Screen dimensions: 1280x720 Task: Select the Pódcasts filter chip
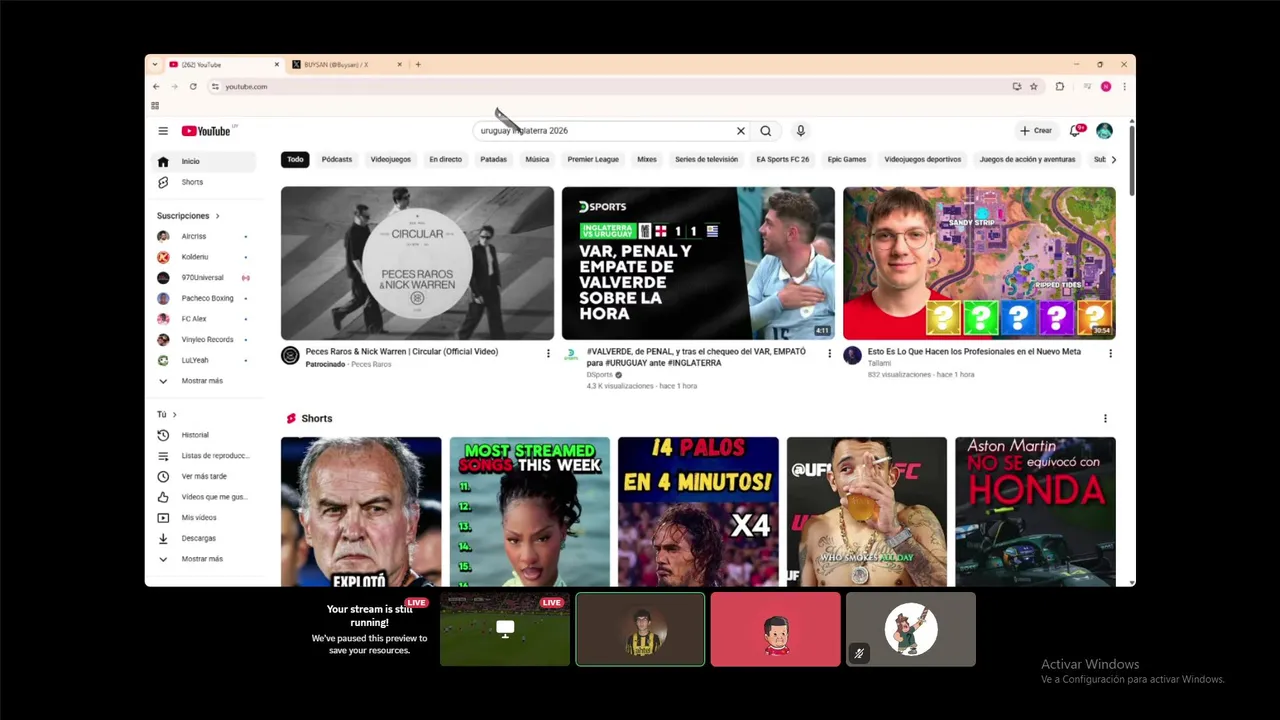coord(337,159)
